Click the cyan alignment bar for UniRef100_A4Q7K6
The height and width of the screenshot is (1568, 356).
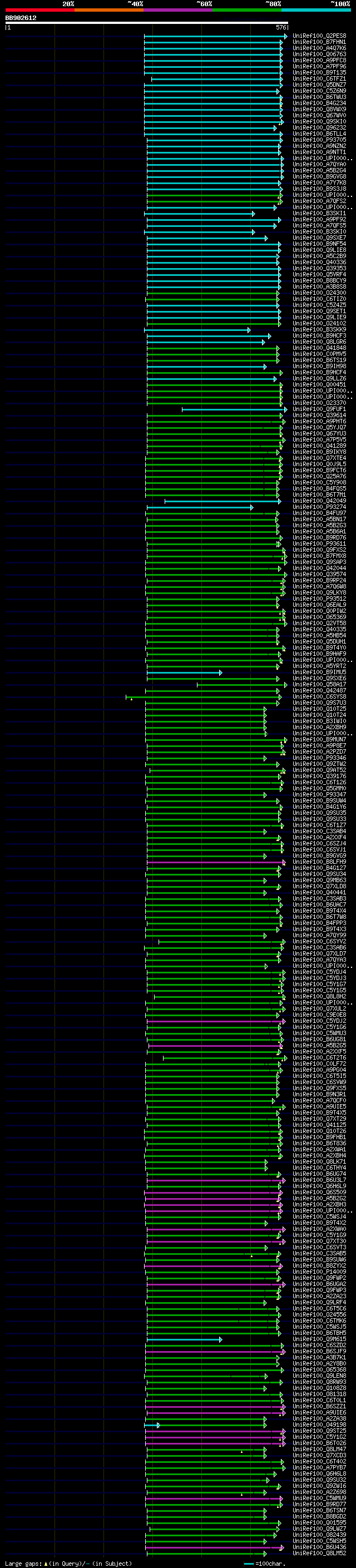click(x=213, y=48)
